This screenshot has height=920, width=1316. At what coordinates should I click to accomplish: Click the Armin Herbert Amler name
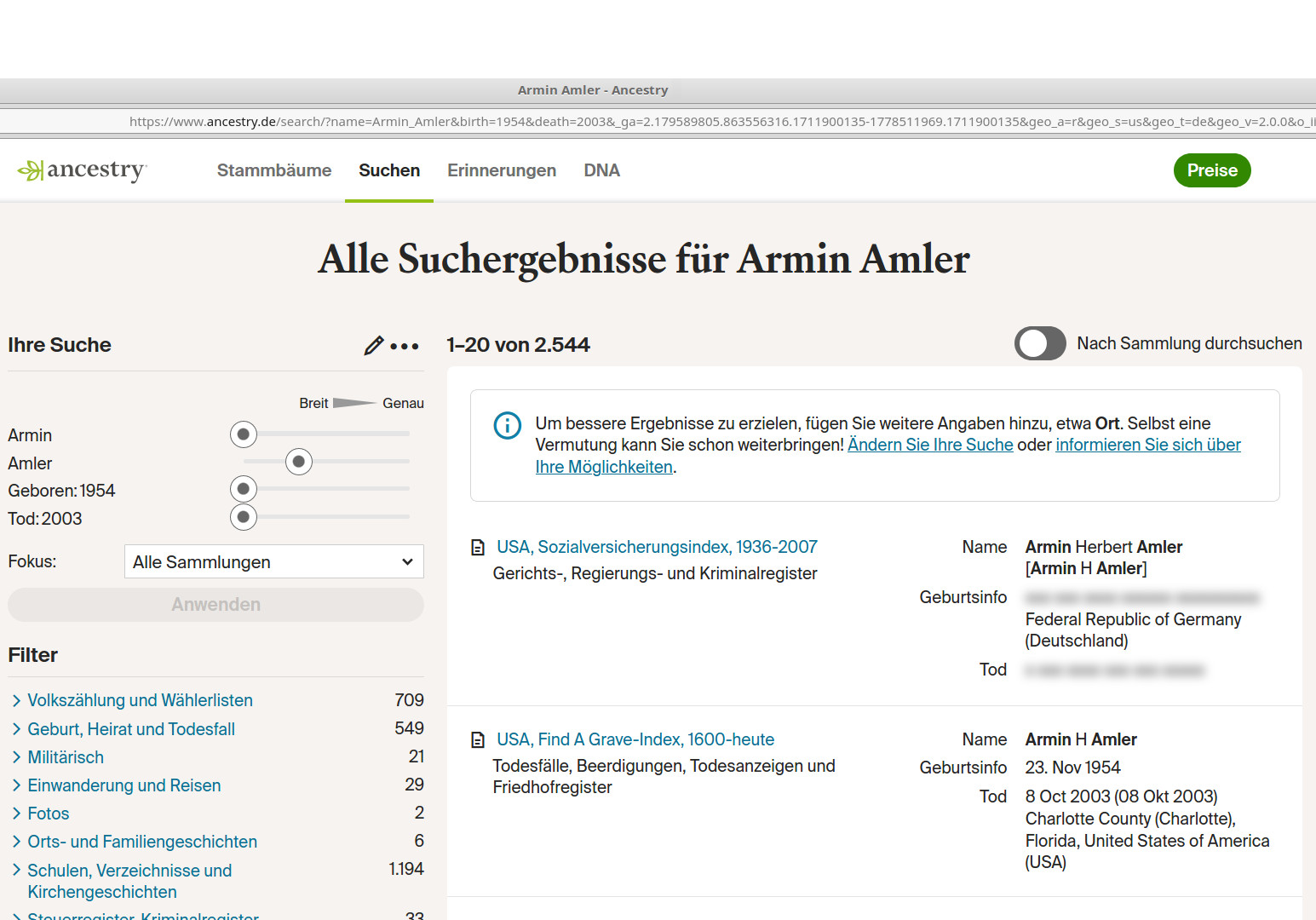pyautogui.click(x=1104, y=547)
